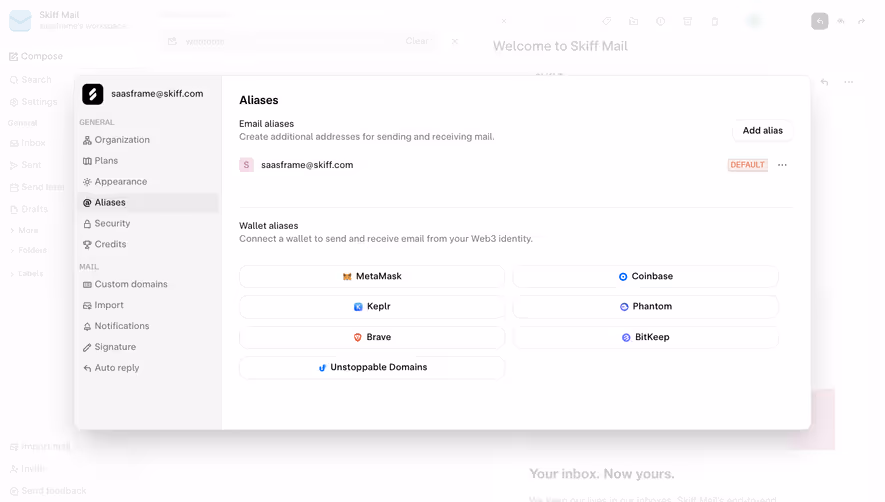Click Compose in the background sidebar
The image size is (885, 502).
pyautogui.click(x=36, y=56)
